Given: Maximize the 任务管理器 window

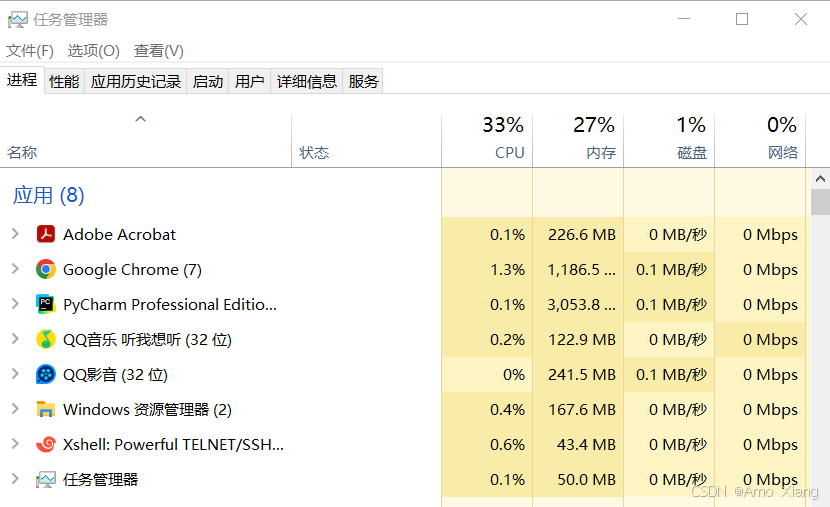Looking at the screenshot, I should click(x=742, y=19).
